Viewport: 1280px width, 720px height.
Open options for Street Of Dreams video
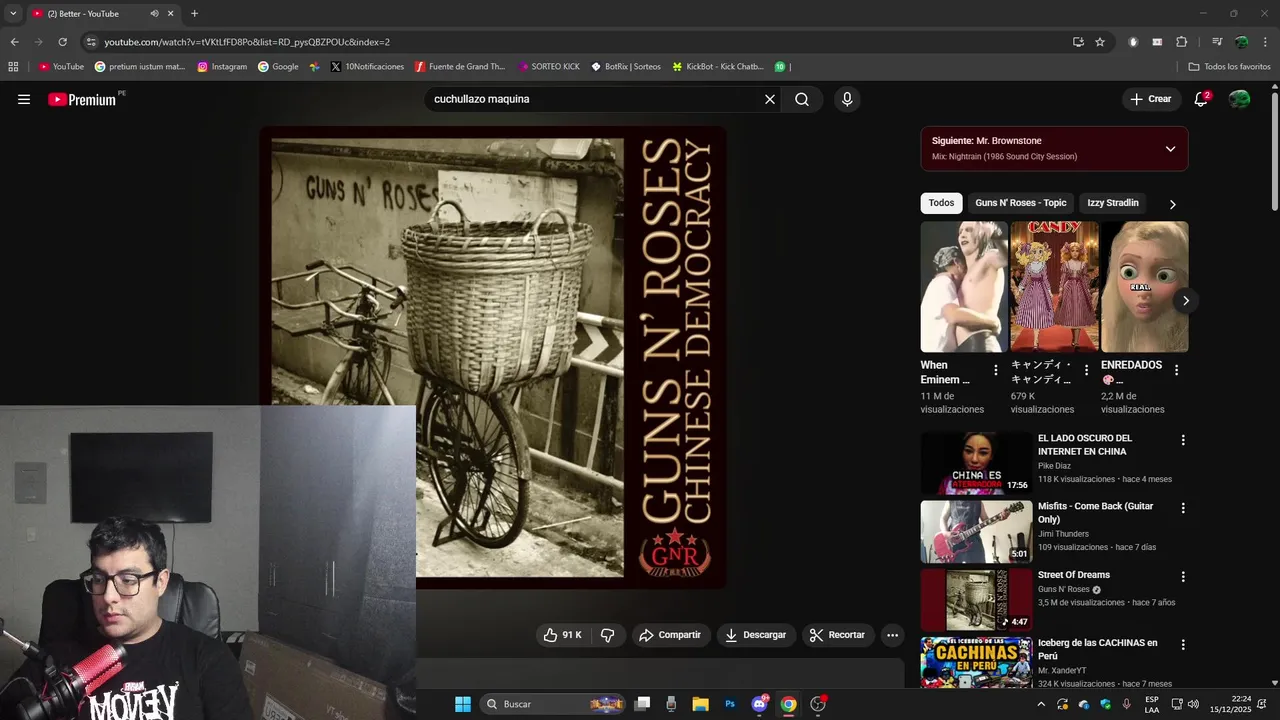(x=1183, y=577)
